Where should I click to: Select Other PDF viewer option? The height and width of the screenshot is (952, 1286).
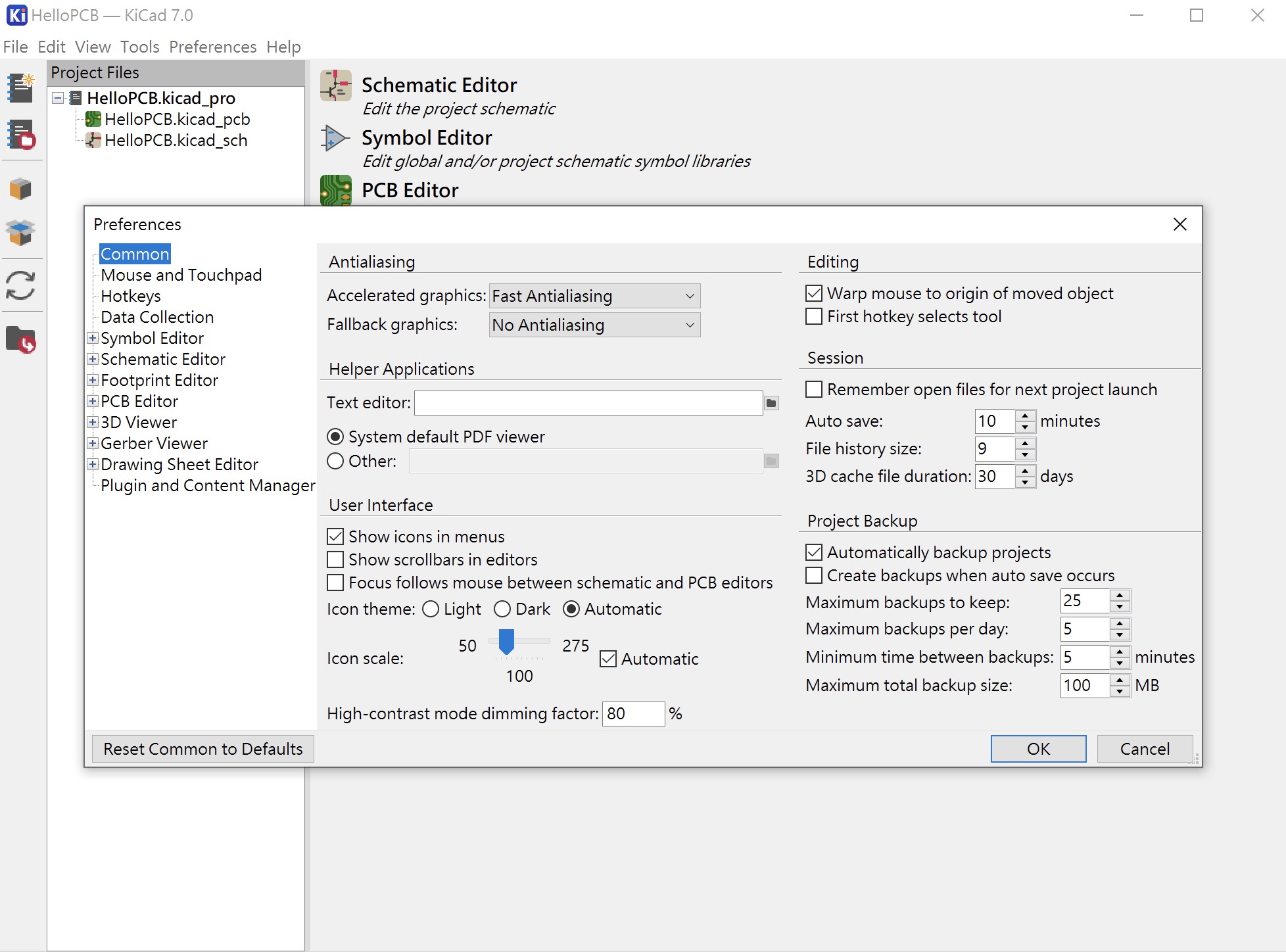click(x=335, y=461)
